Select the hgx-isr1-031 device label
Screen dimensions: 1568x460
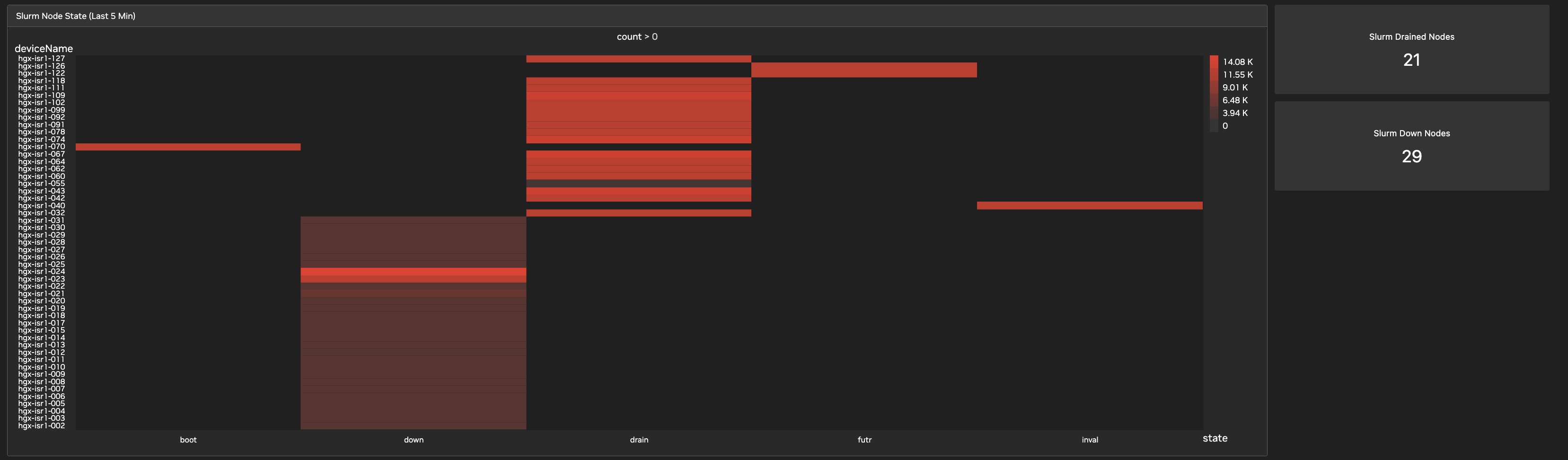pos(41,220)
